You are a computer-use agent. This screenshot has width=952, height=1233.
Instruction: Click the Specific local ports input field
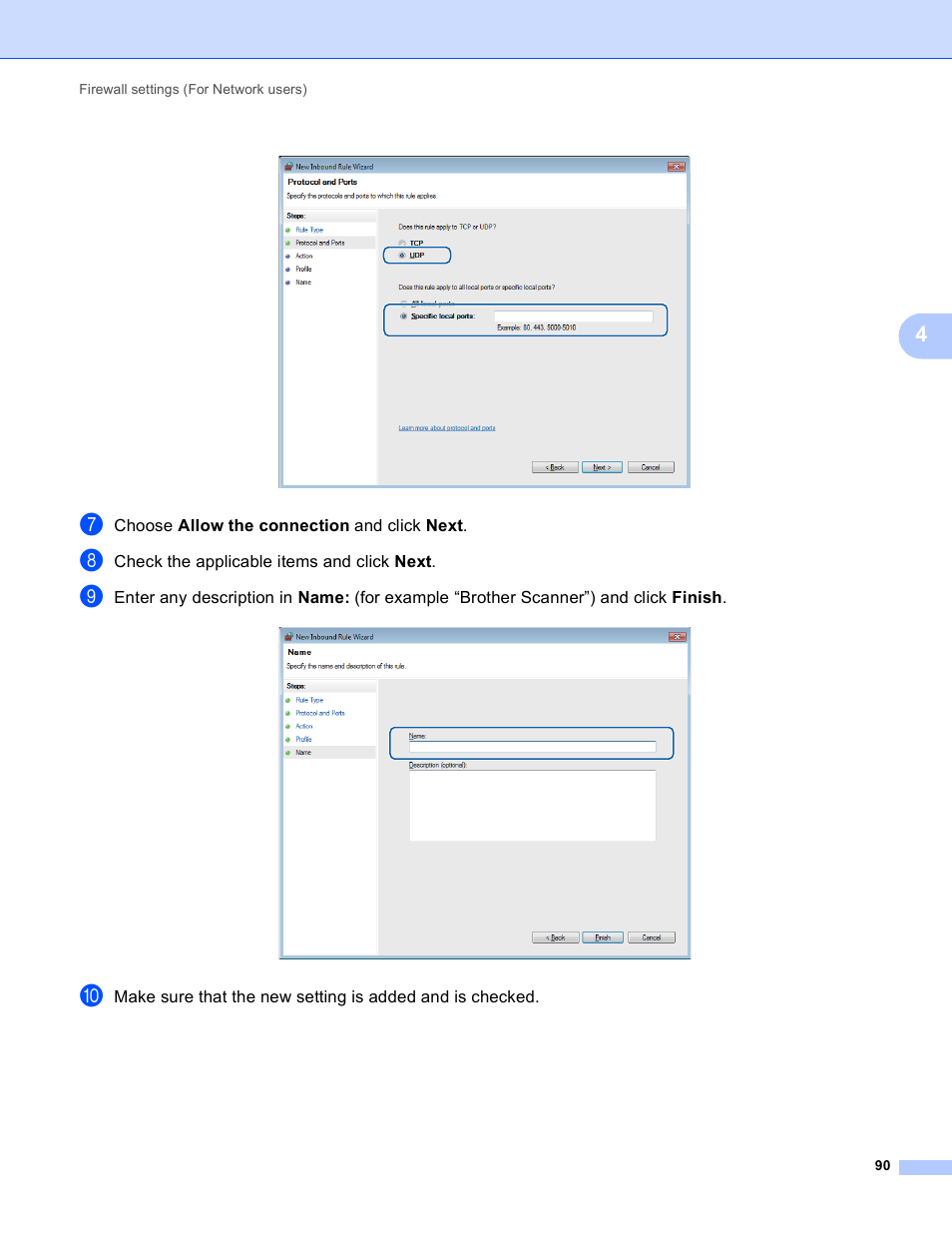[x=573, y=316]
